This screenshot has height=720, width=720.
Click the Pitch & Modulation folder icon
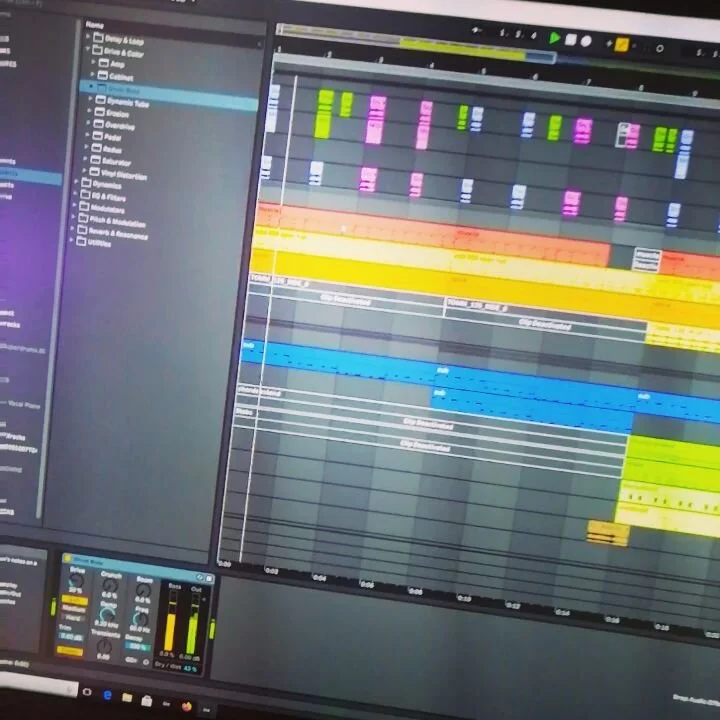tap(83, 217)
